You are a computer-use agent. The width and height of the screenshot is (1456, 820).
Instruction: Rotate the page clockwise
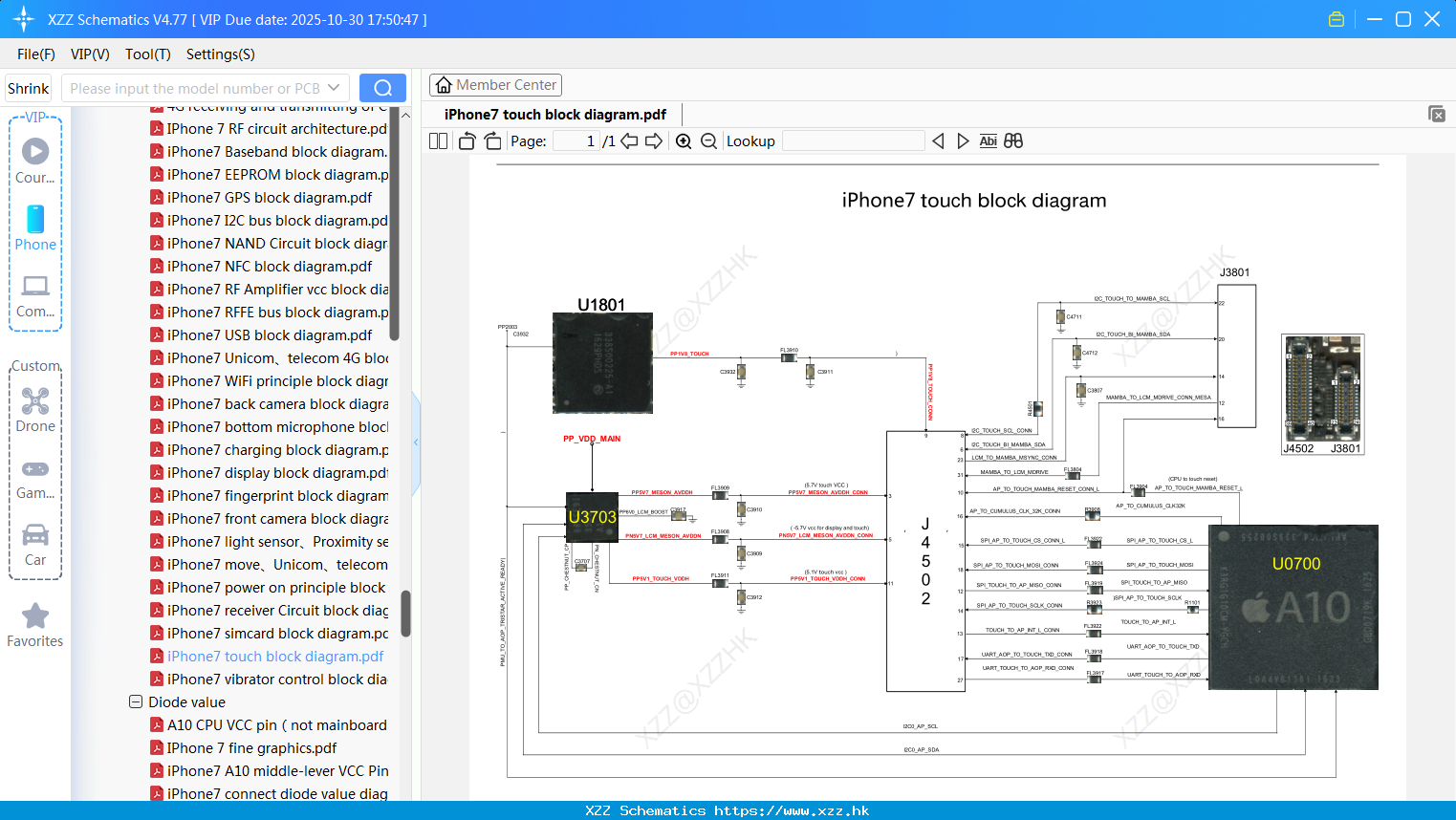click(x=492, y=141)
